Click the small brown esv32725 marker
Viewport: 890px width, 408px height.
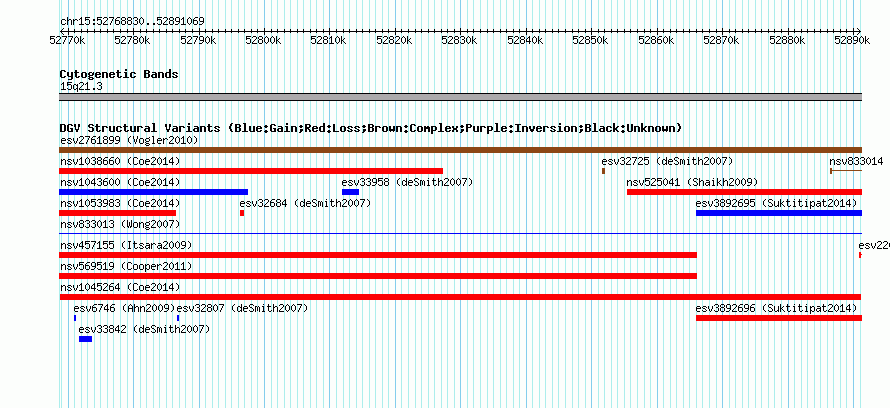pos(604,171)
